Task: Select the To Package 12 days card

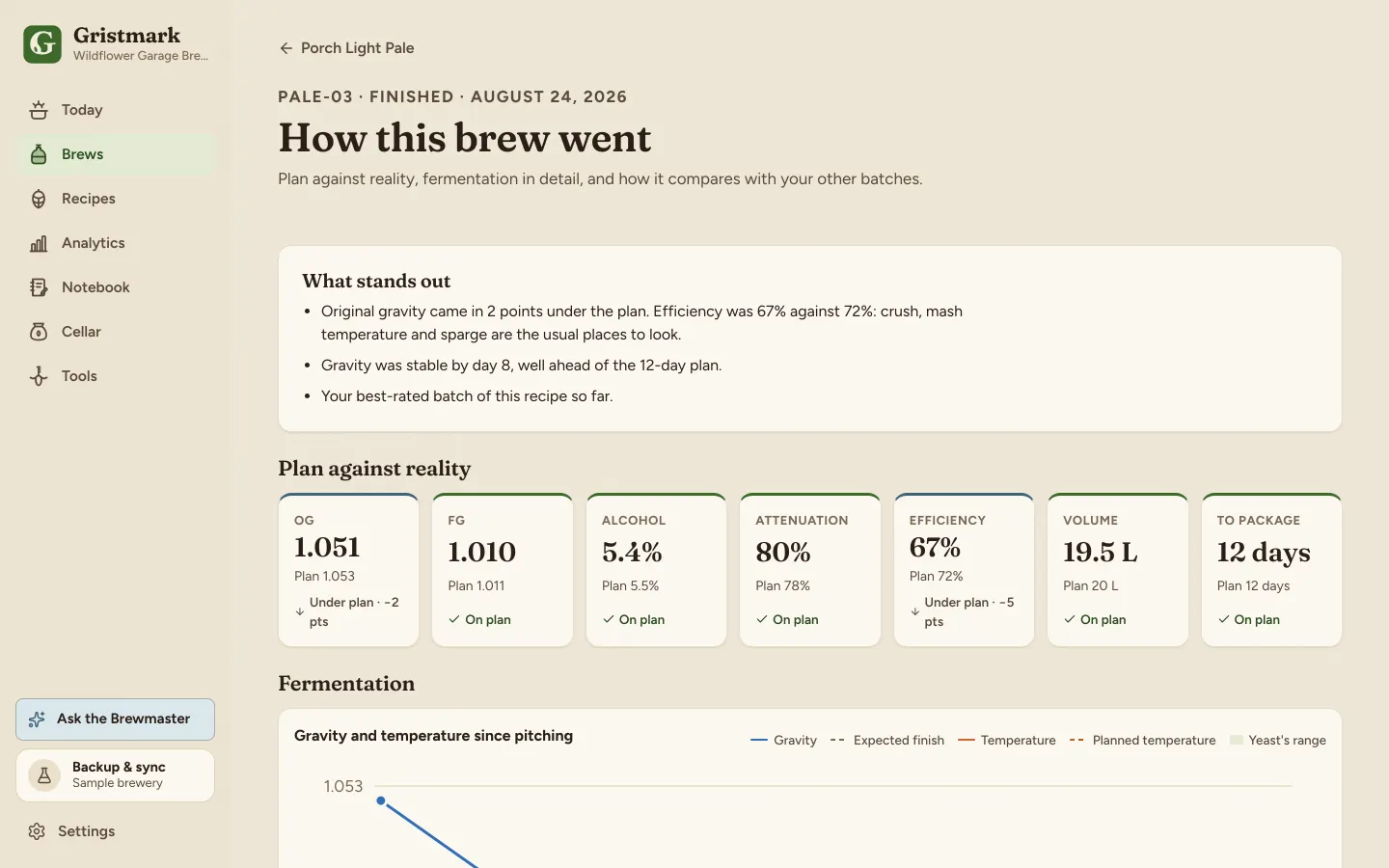Action: coord(1271,570)
